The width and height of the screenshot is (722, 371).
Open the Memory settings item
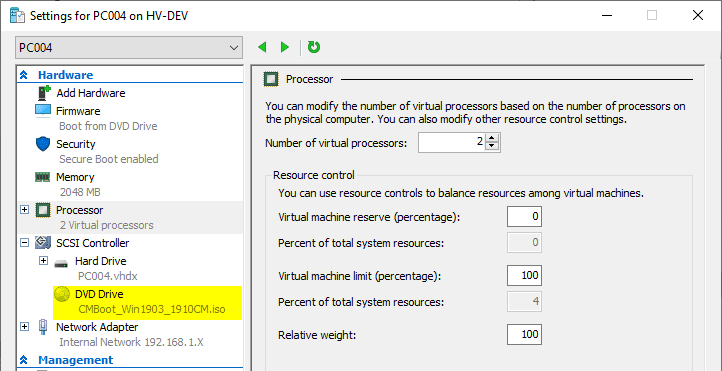point(75,177)
